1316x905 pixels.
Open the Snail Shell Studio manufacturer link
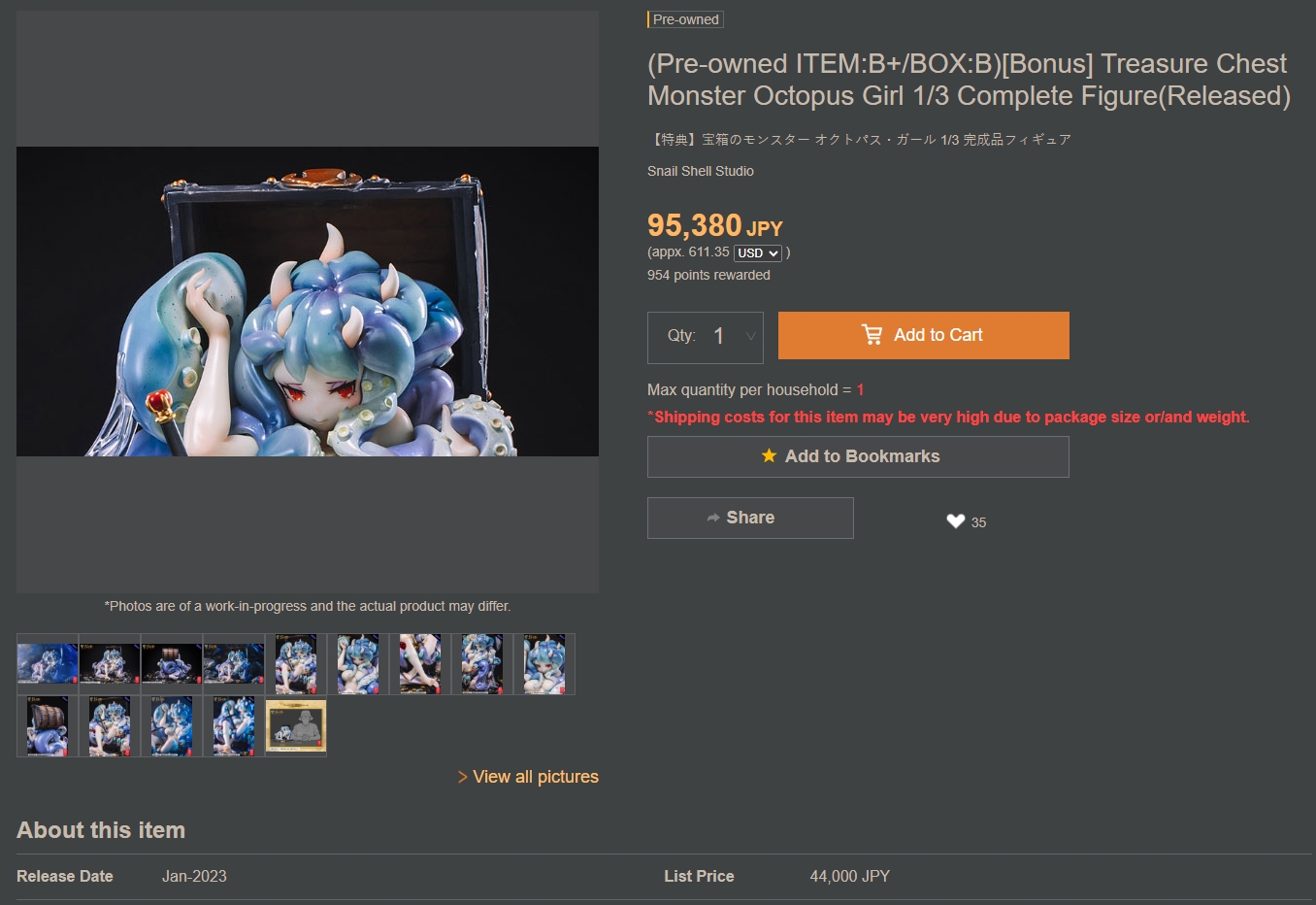[701, 171]
